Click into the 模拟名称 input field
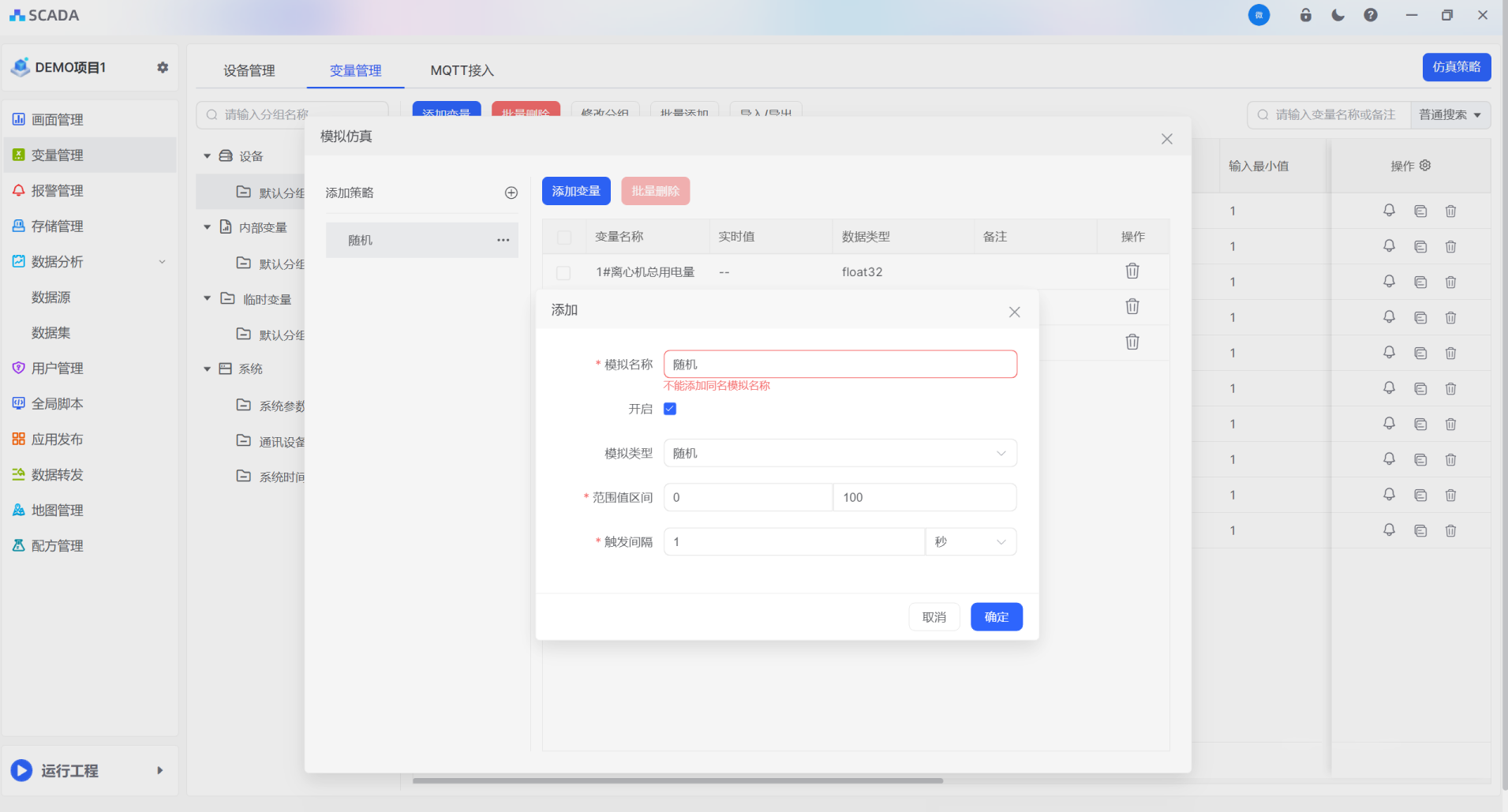The image size is (1508, 812). point(840,365)
